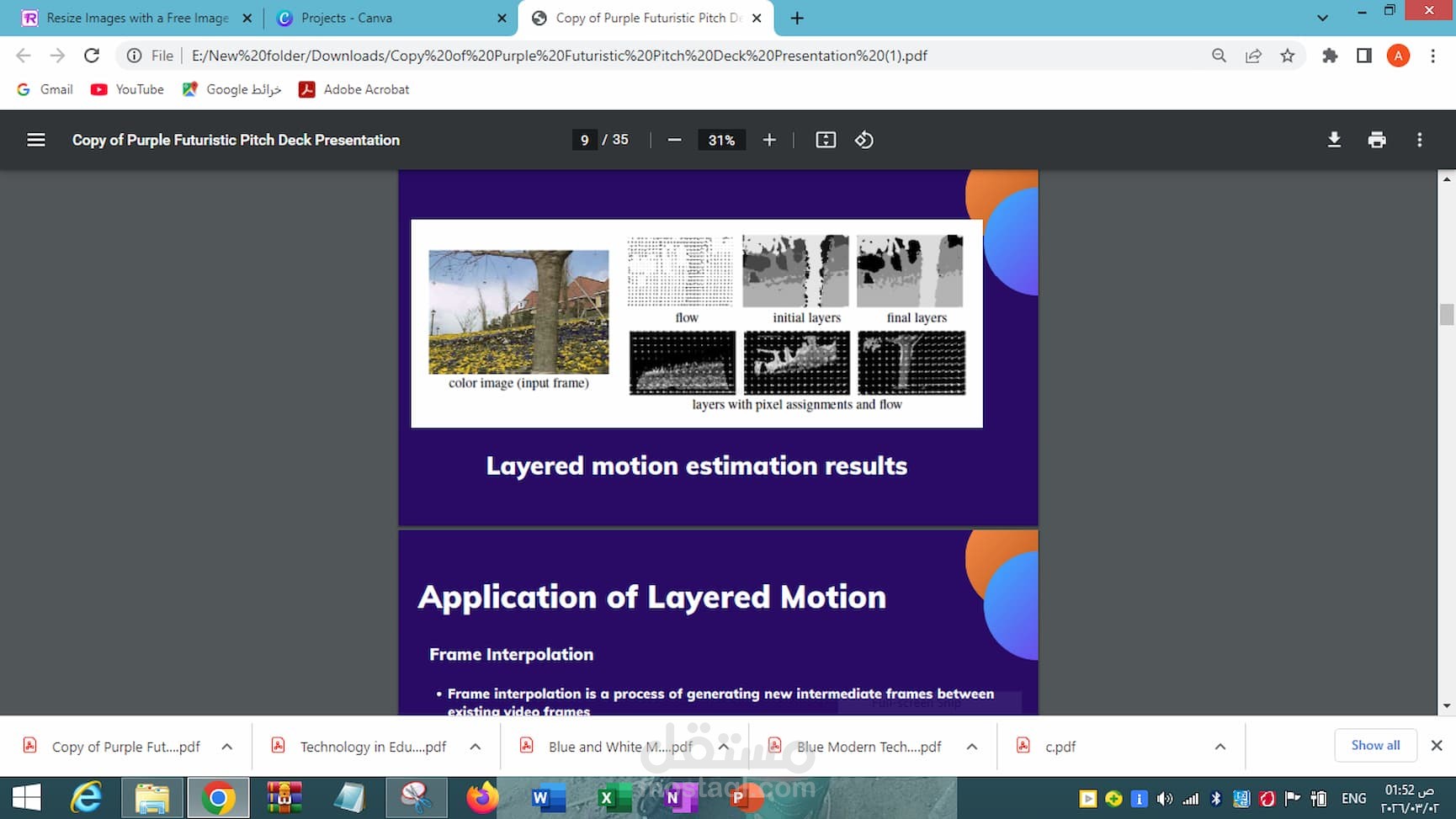This screenshot has width=1456, height=819.
Task: Open the tab search dropdown arrow
Action: [x=1322, y=18]
